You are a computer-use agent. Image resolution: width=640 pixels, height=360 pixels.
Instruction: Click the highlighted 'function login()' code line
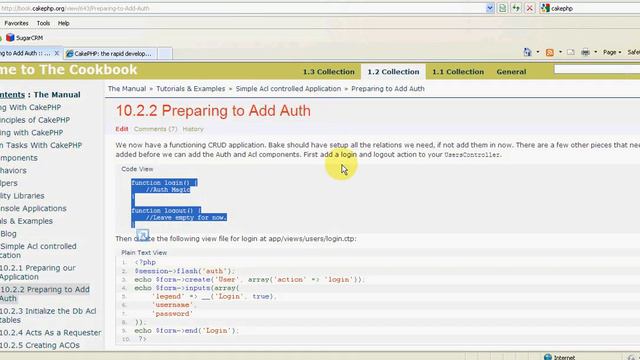164,183
